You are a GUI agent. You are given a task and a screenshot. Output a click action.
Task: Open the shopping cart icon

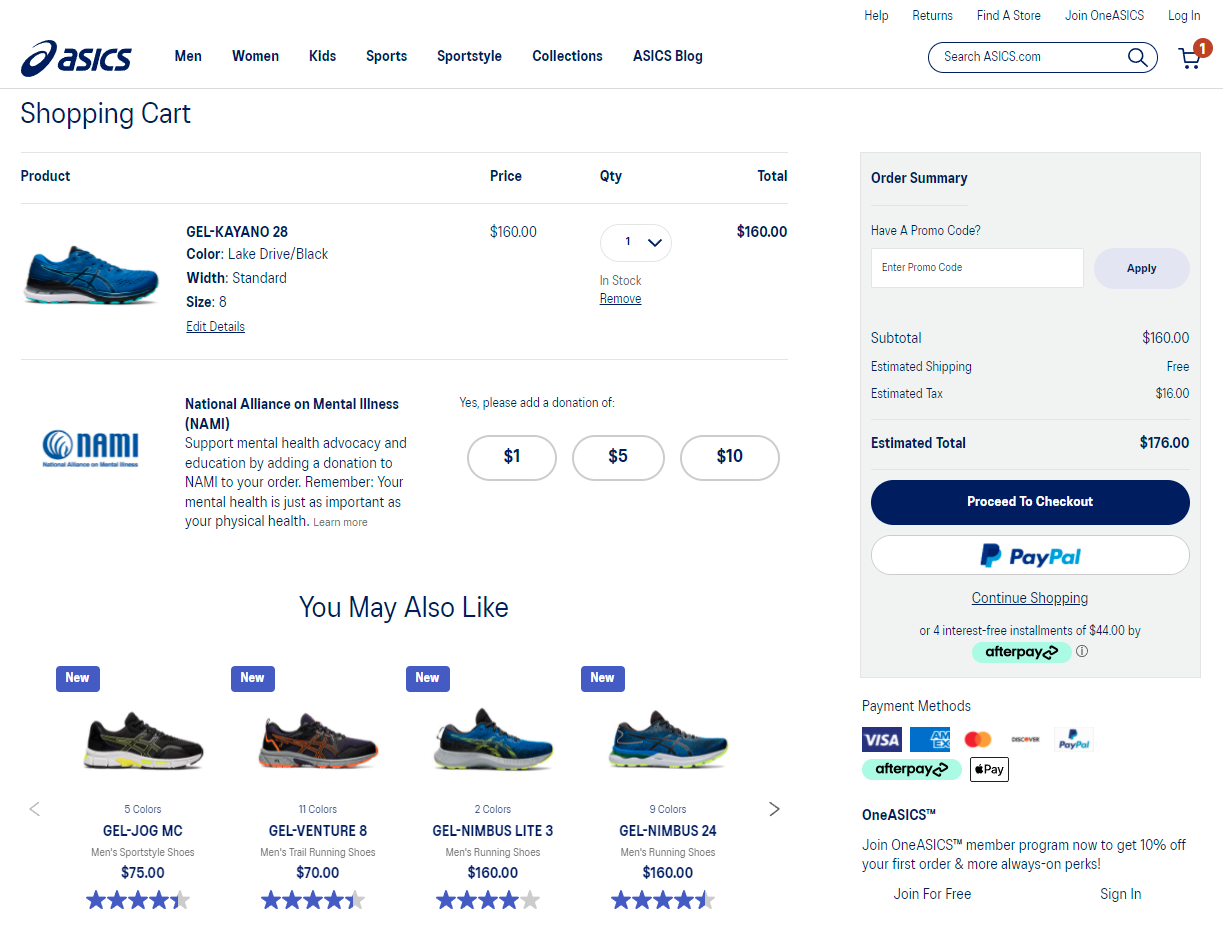click(x=1190, y=58)
